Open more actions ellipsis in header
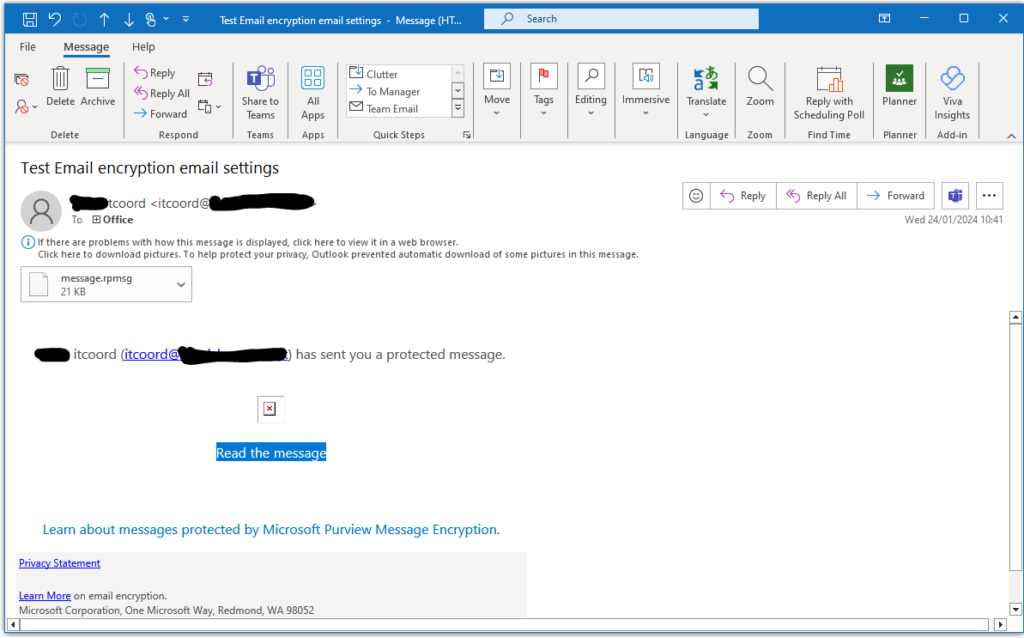This screenshot has height=638, width=1024. click(989, 195)
